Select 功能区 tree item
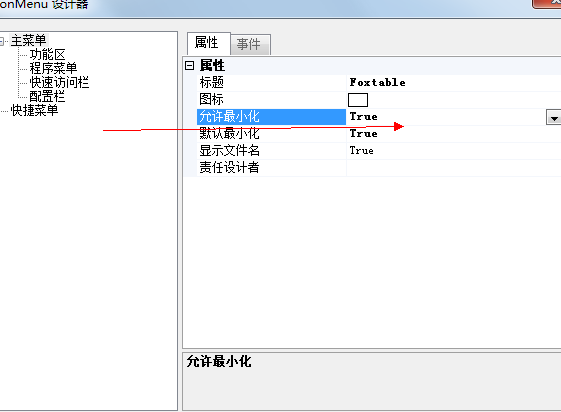The image size is (561, 412). point(47,54)
